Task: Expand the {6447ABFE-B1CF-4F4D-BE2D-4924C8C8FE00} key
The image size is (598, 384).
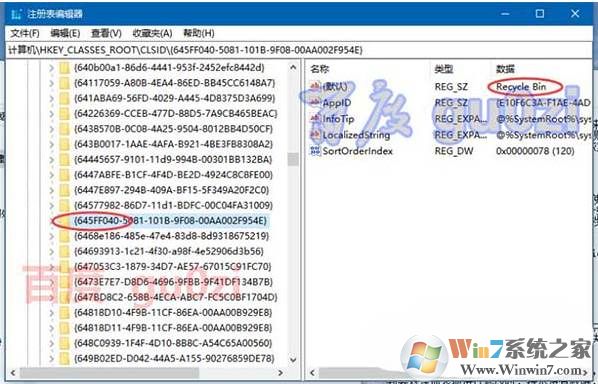Action: pyautogui.click(x=51, y=175)
